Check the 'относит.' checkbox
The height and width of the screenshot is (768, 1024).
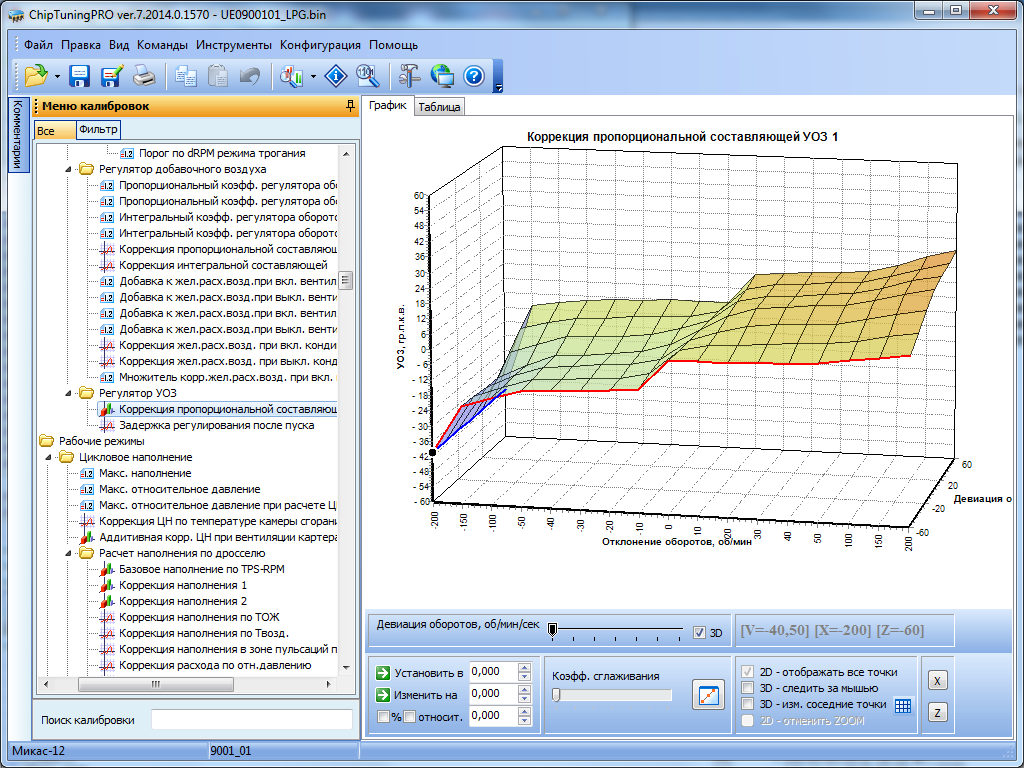click(409, 716)
